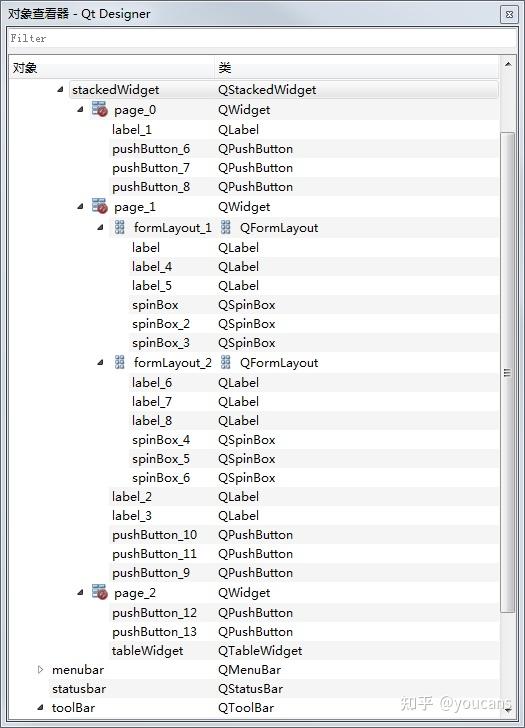This screenshot has width=525, height=728.
Task: Select the pushButton_12 item
Action: point(155,613)
